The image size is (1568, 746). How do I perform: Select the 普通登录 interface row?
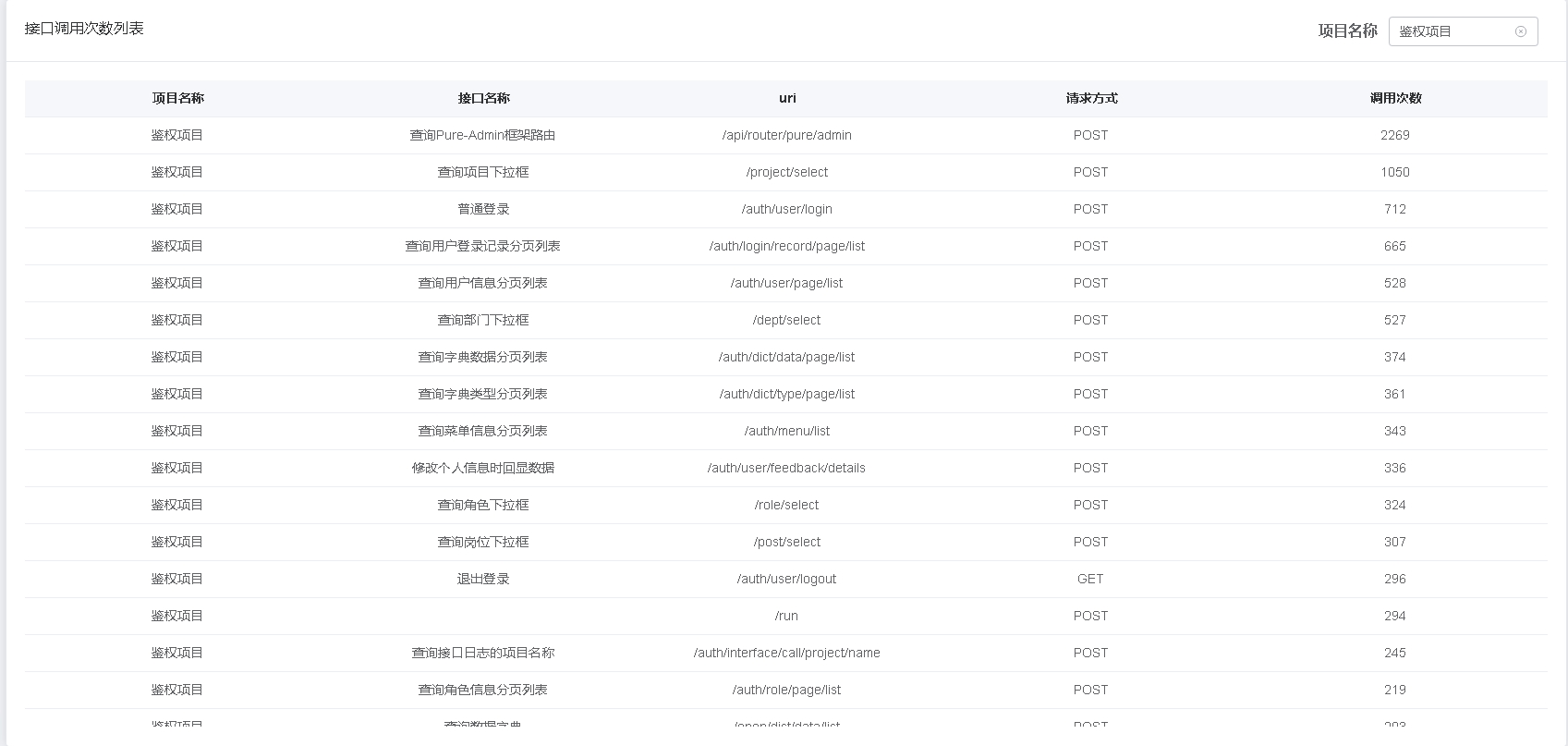[483, 209]
